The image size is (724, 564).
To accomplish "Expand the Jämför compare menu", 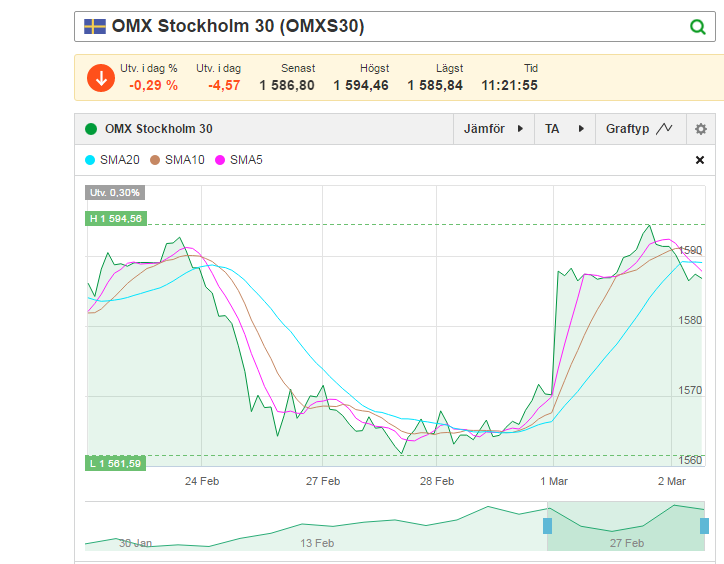I will pyautogui.click(x=494, y=129).
